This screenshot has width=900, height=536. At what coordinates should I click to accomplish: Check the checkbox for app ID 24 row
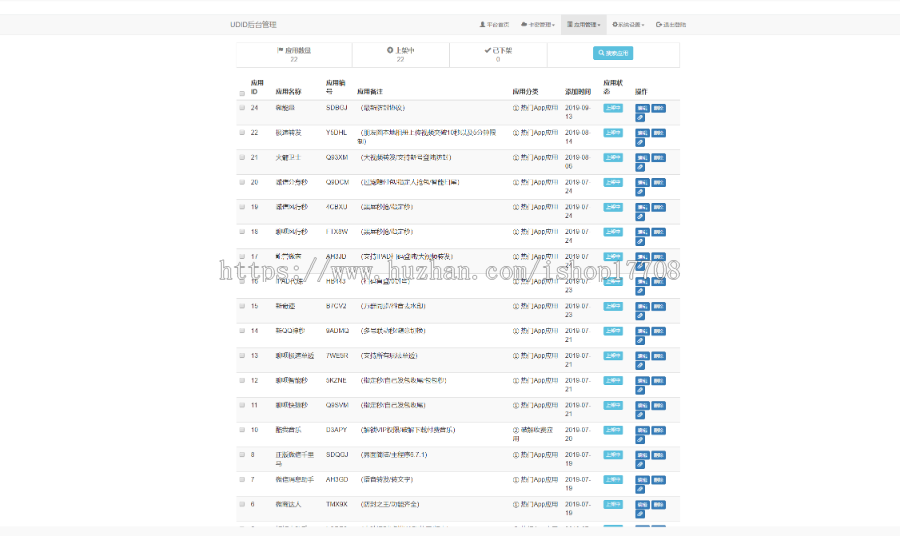242,108
